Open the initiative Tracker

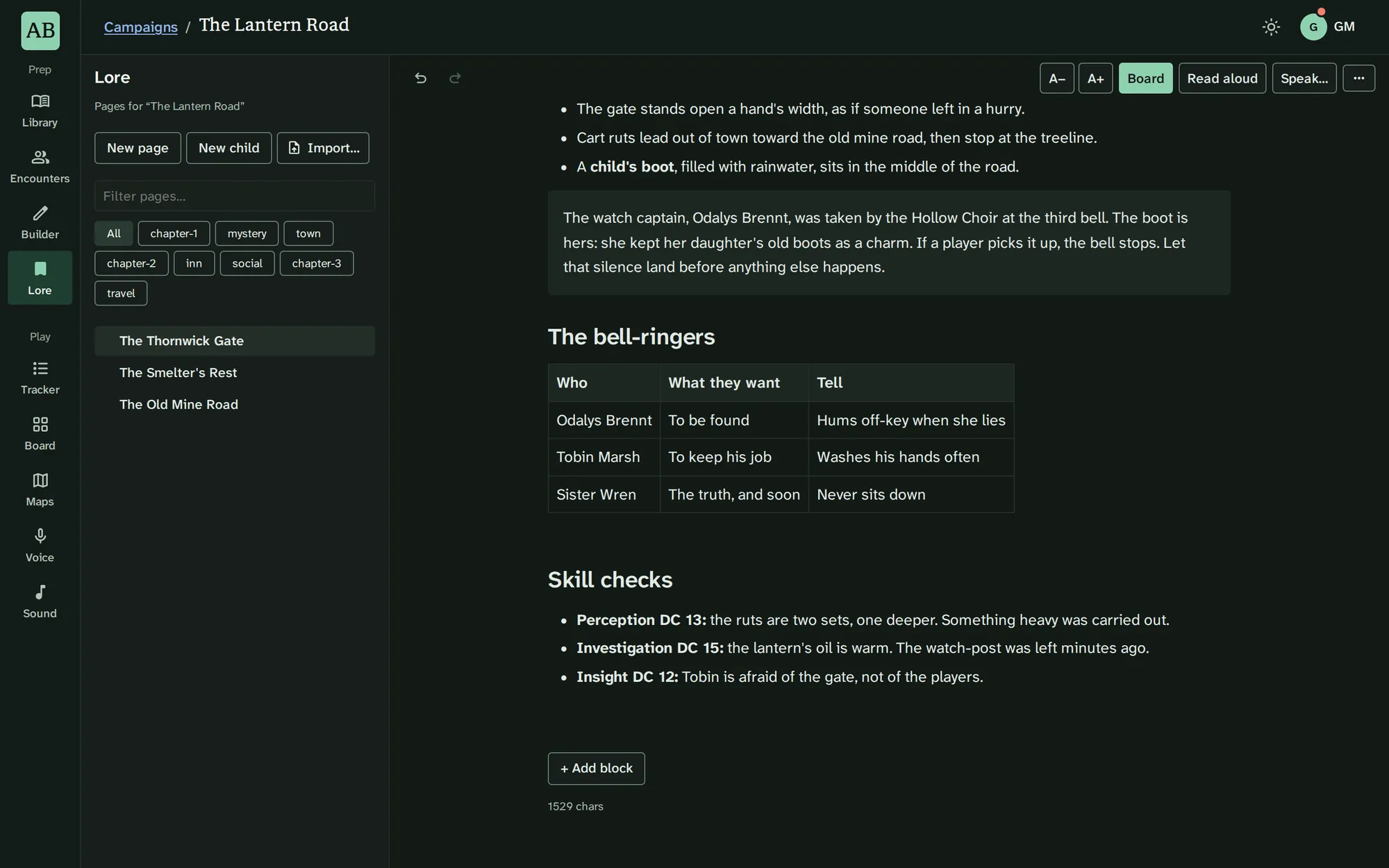pyautogui.click(x=40, y=378)
